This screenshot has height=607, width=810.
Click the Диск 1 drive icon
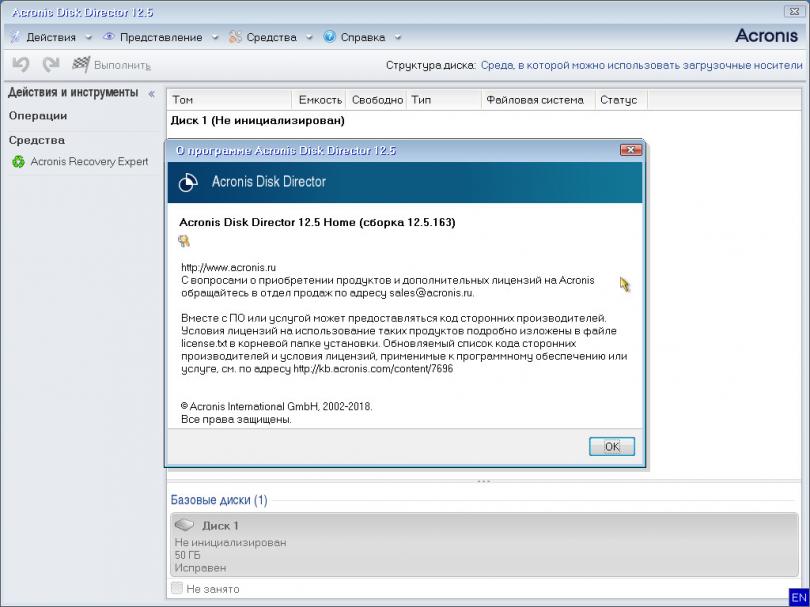[183, 525]
